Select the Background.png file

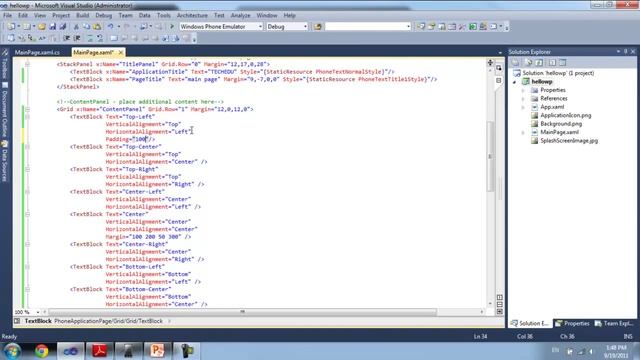click(x=561, y=124)
